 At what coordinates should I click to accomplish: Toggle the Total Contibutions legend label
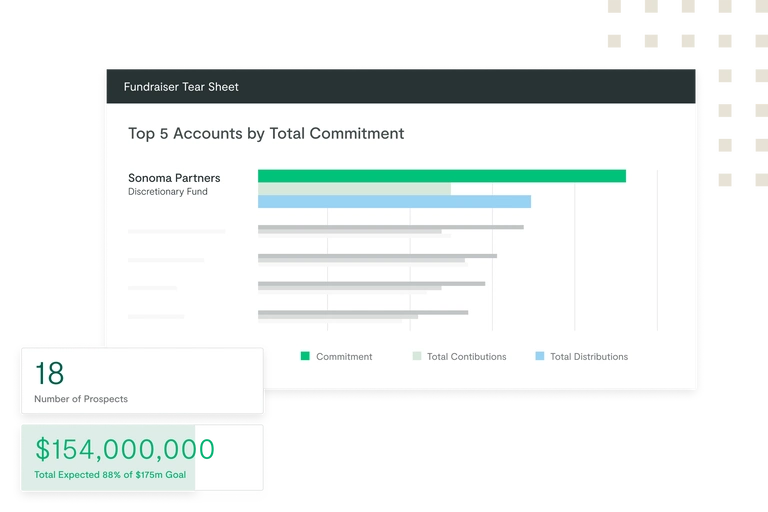(x=466, y=357)
